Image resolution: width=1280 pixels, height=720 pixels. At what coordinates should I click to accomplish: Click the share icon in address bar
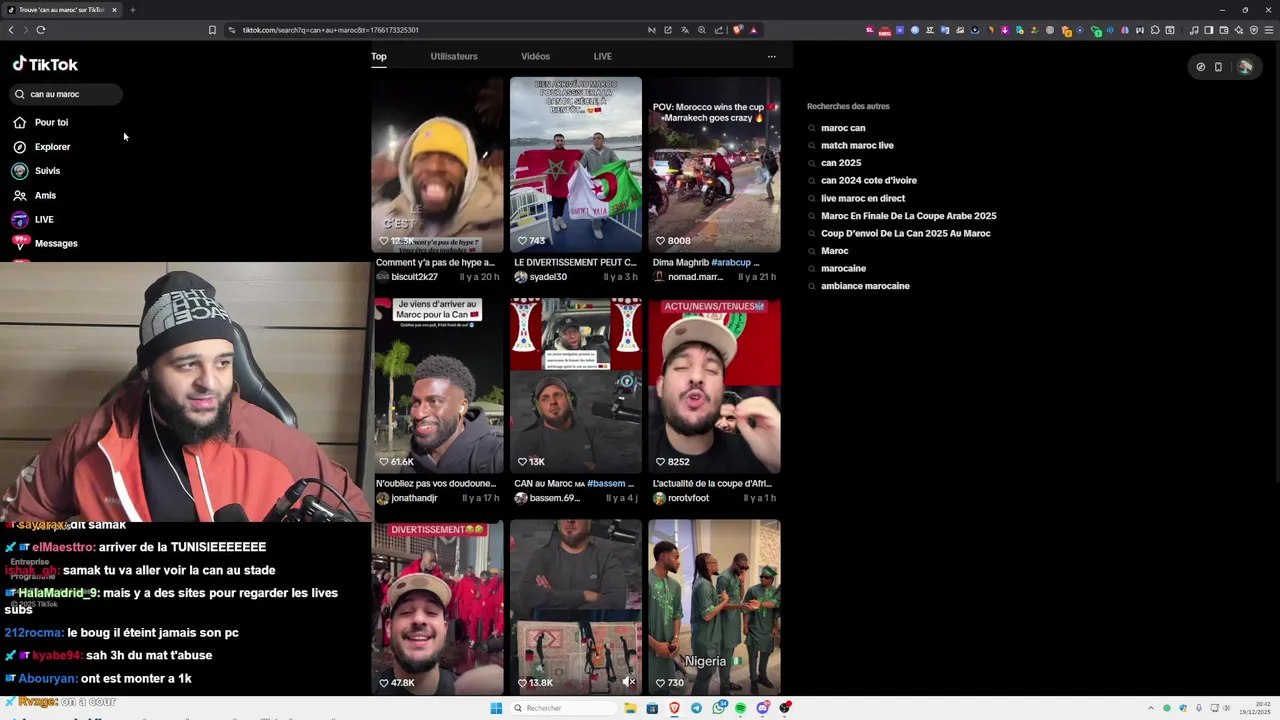click(x=718, y=30)
